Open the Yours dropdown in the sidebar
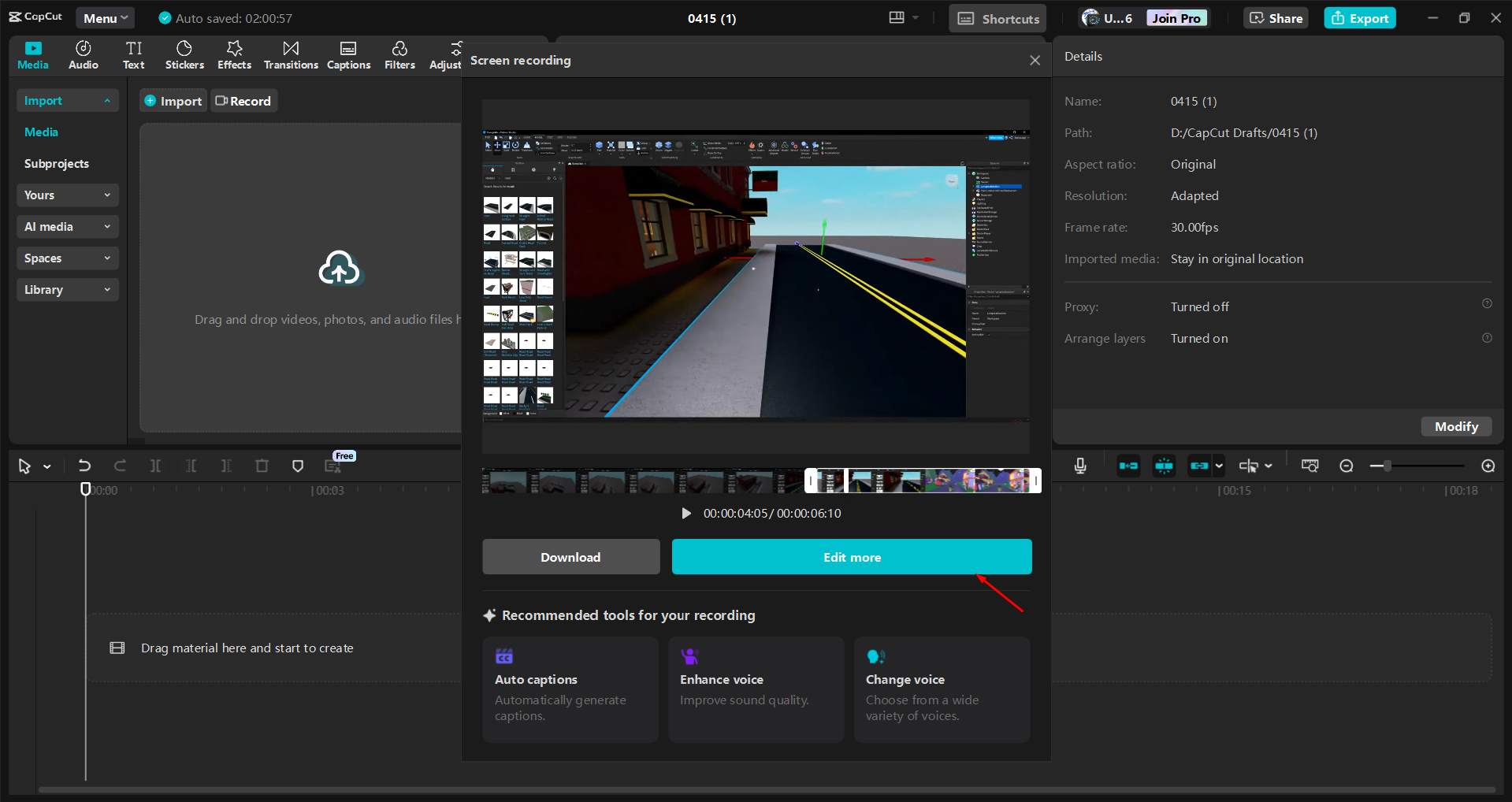This screenshot has height=802, width=1512. click(67, 195)
